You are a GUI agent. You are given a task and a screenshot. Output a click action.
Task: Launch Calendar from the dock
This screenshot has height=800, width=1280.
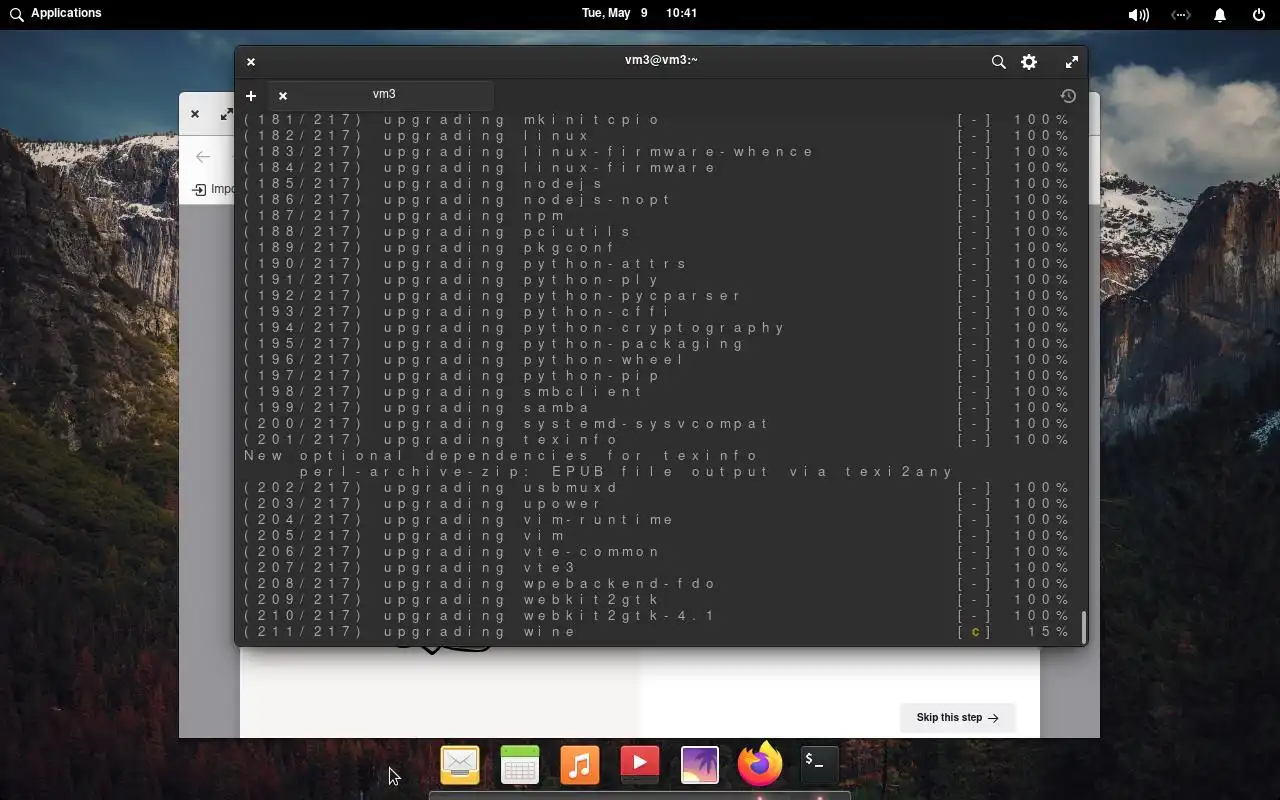point(520,765)
